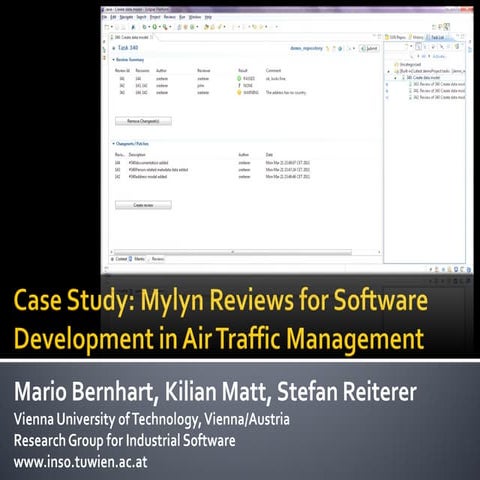The image size is (480, 480).
Task: Click the Activate link in Task List
Action: coord(439,57)
